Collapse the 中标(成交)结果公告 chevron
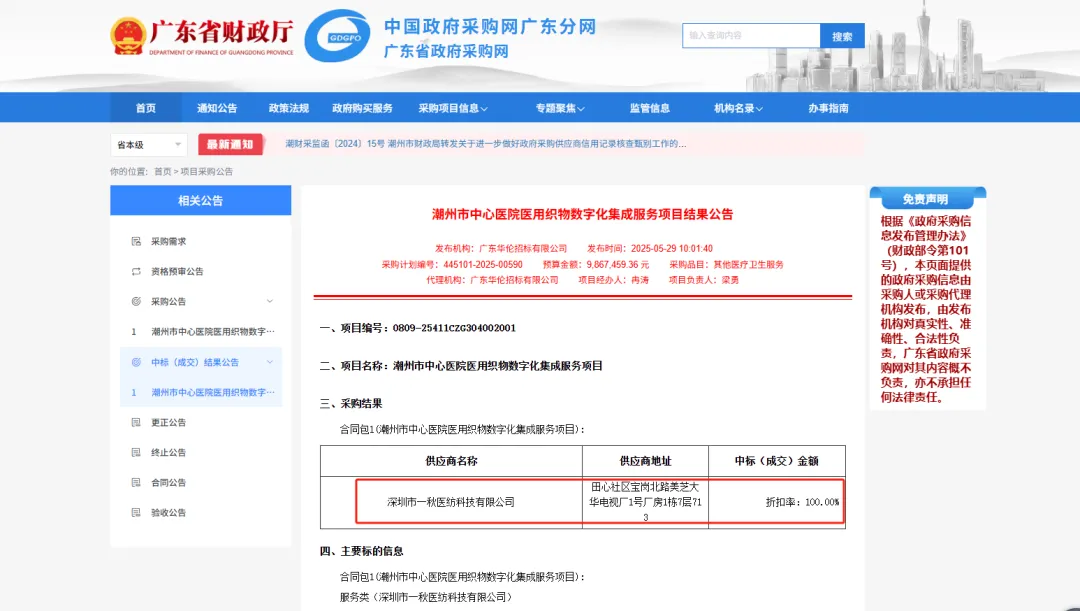The width and height of the screenshot is (1080, 611). (269, 362)
